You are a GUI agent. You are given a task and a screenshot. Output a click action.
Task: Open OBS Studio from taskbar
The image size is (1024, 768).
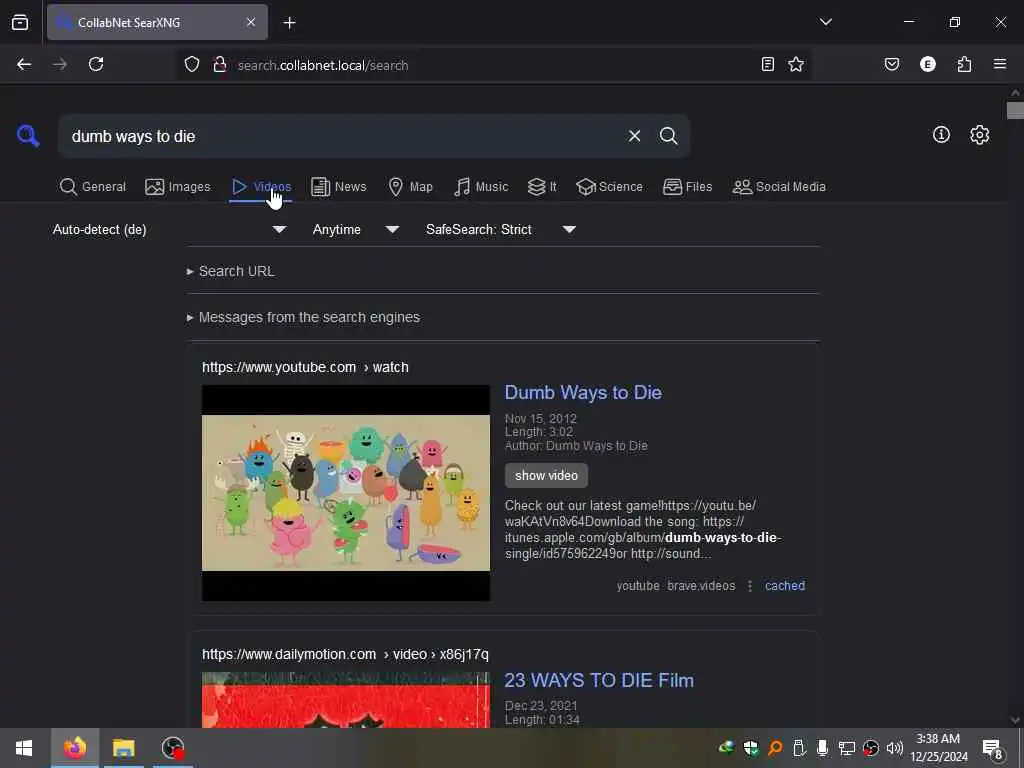point(173,748)
